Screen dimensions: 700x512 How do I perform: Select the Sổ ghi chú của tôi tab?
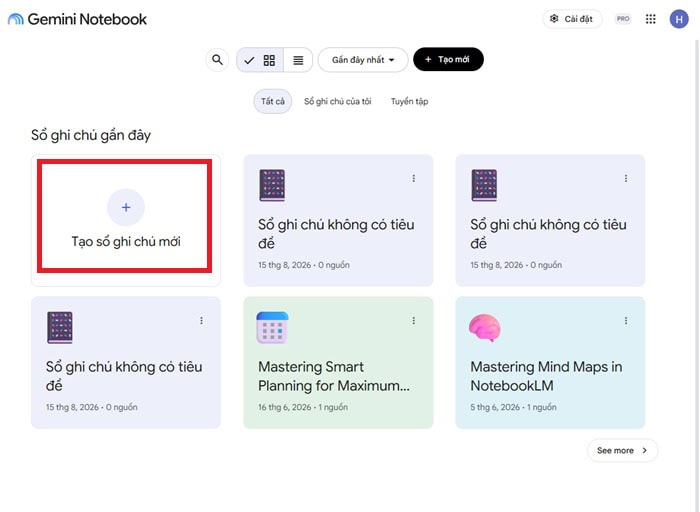[338, 101]
